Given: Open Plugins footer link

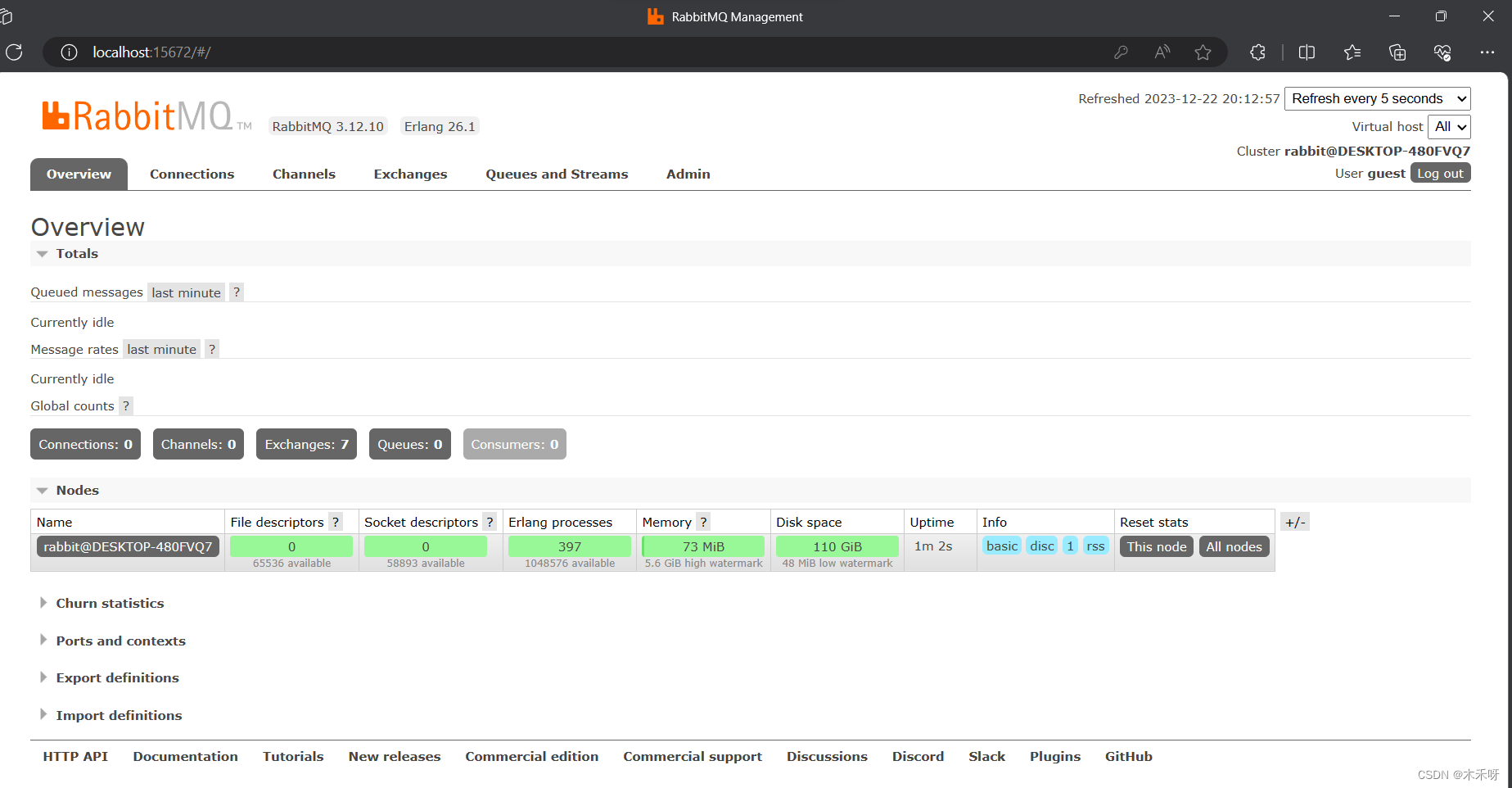Looking at the screenshot, I should 1055,756.
